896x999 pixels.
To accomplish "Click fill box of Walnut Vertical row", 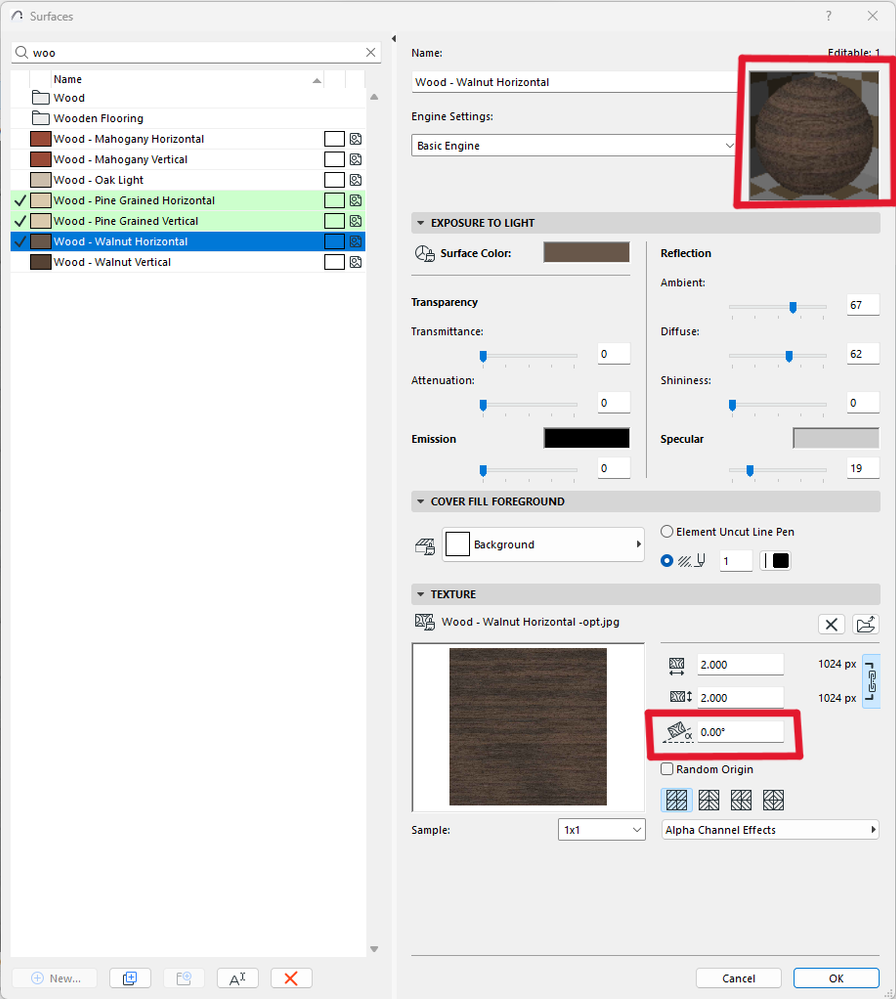I will (x=335, y=262).
